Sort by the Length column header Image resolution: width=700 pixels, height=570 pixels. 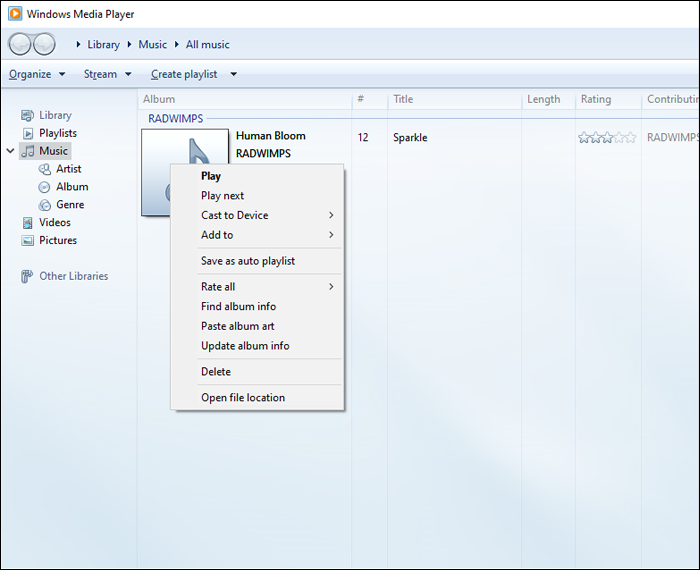pos(548,99)
